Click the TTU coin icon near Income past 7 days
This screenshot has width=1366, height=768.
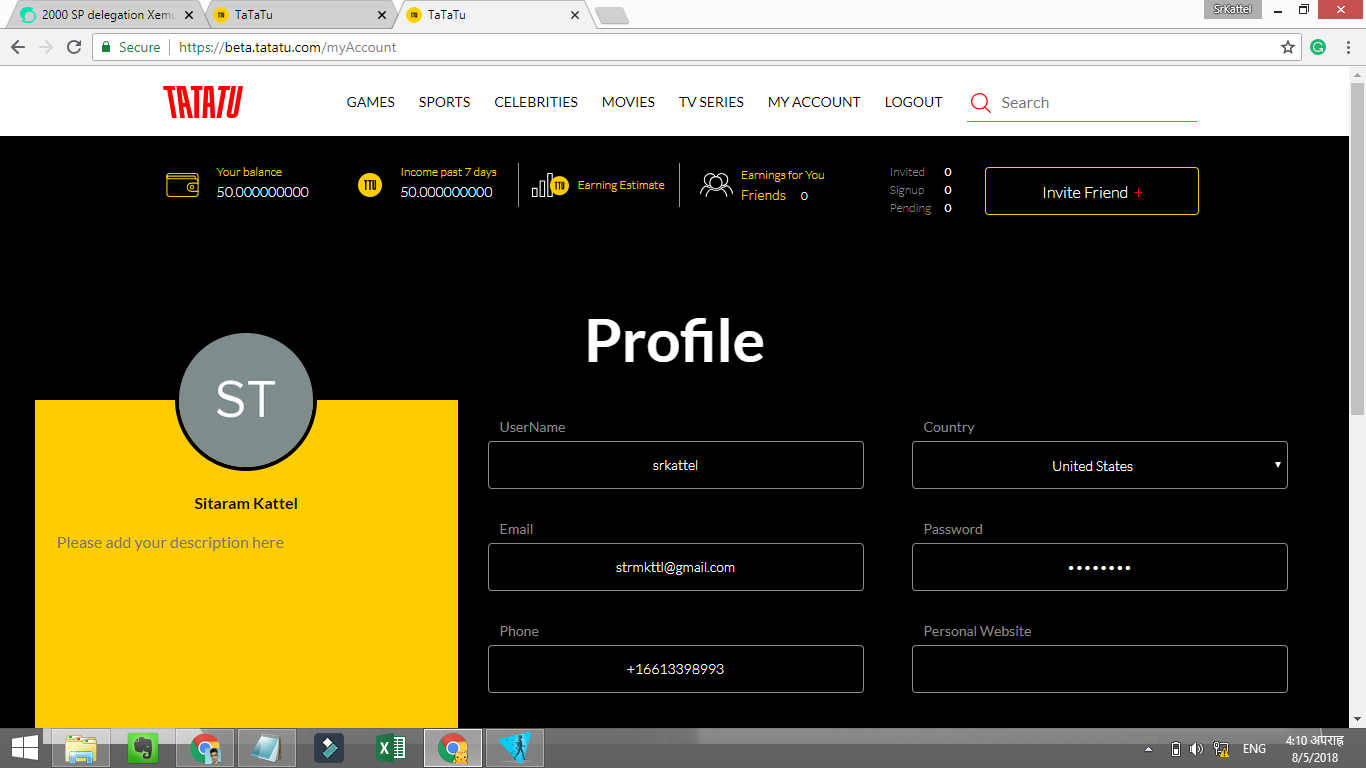[369, 184]
